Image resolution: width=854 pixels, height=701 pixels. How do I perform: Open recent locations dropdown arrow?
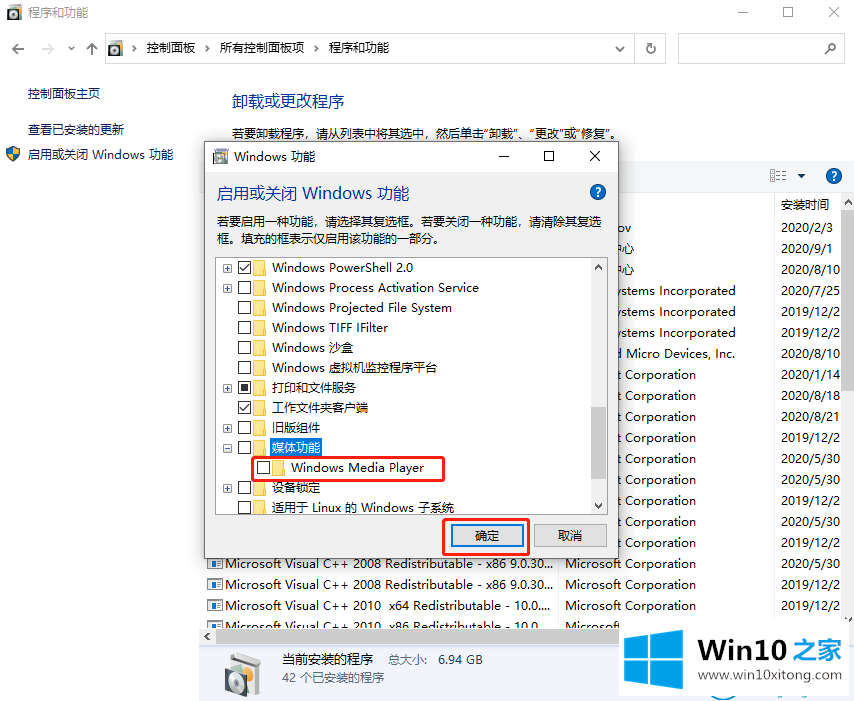pos(71,49)
